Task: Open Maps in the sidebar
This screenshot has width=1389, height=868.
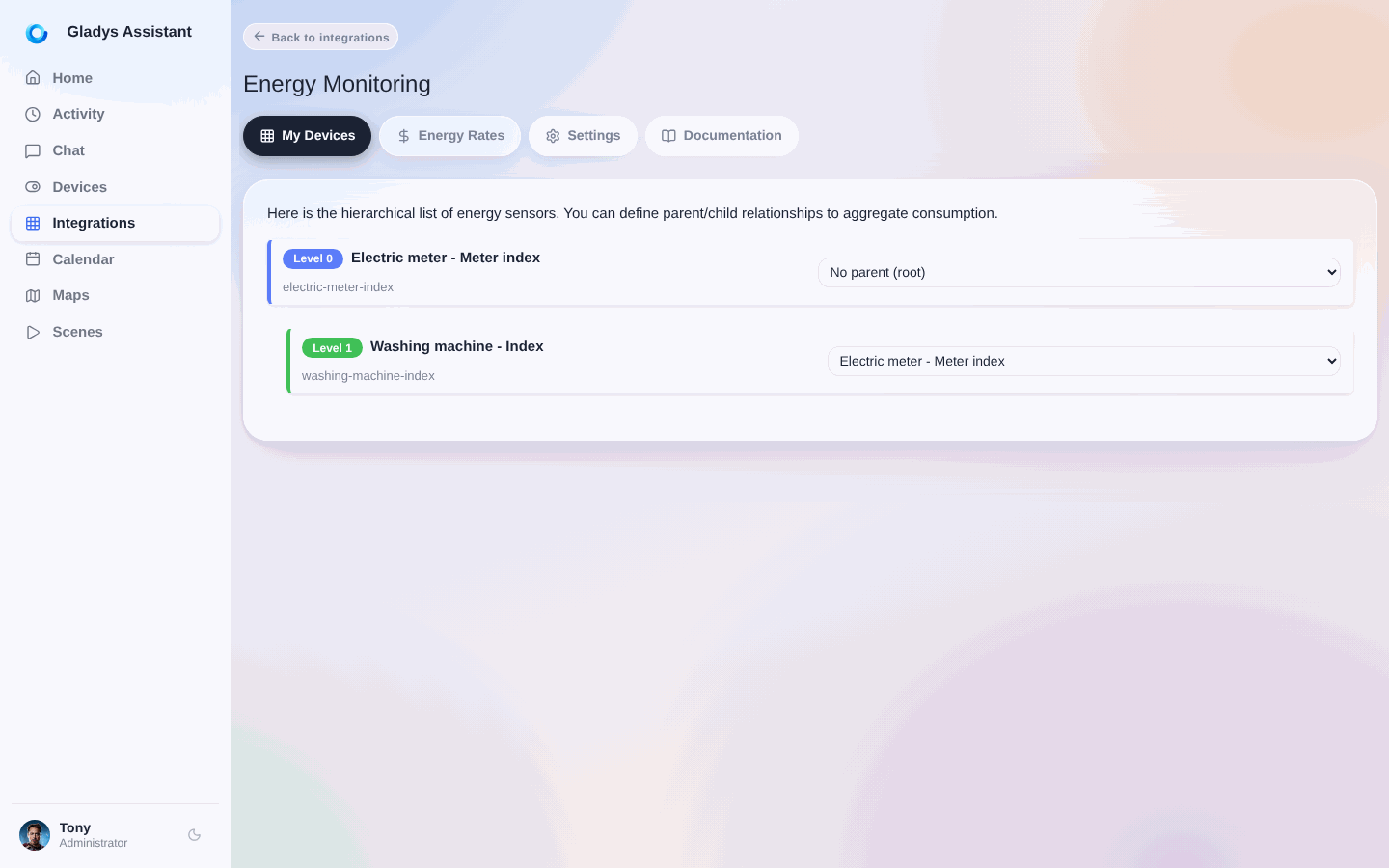Action: tap(115, 295)
